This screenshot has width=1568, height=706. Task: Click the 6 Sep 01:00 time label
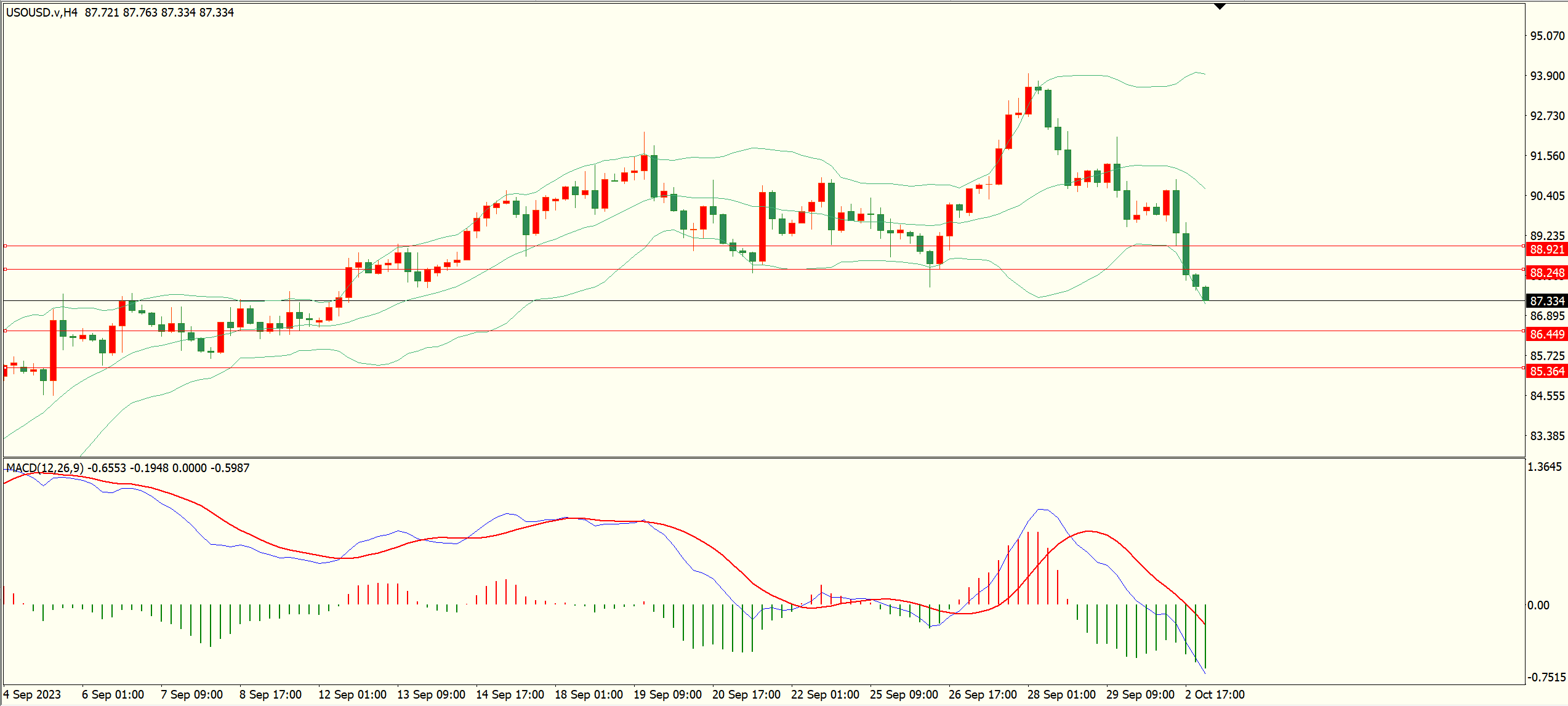[113, 694]
